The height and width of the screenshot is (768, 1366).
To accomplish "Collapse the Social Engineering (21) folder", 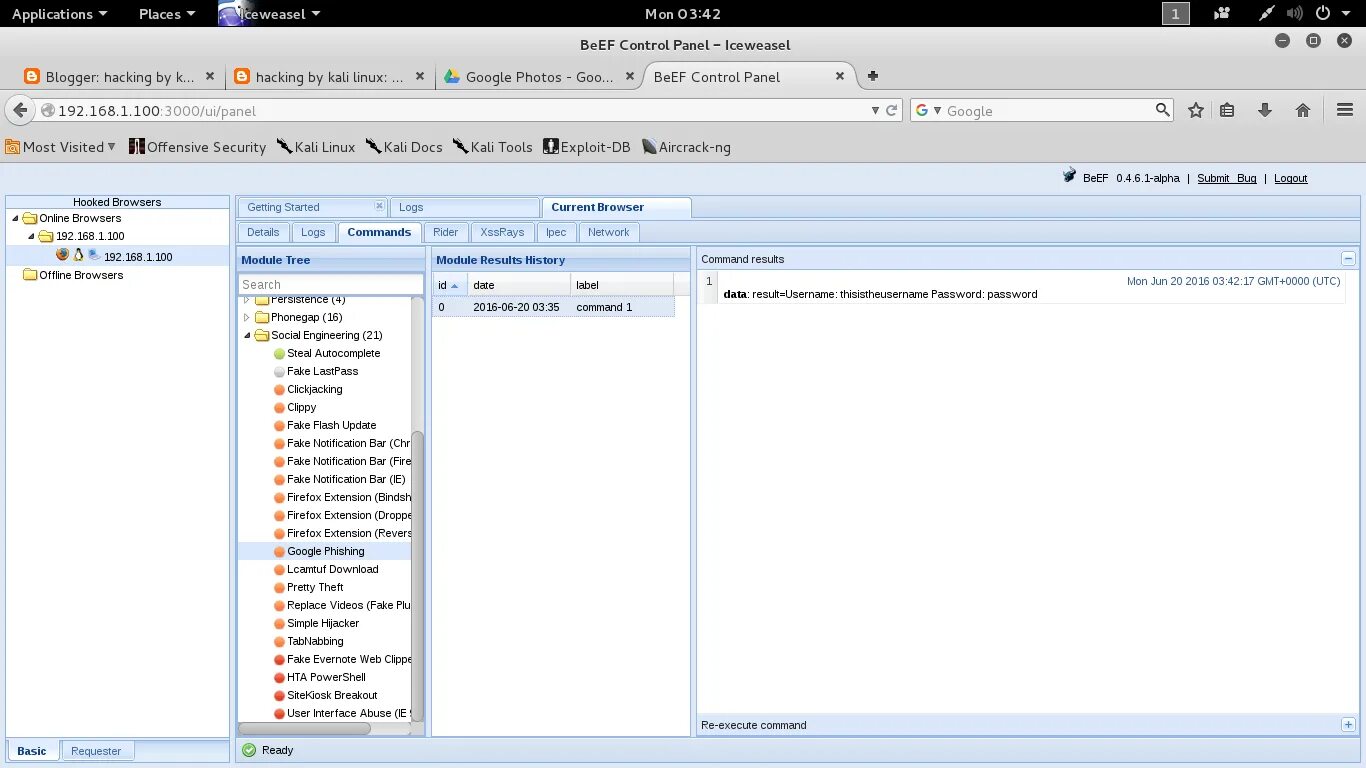I will [247, 335].
